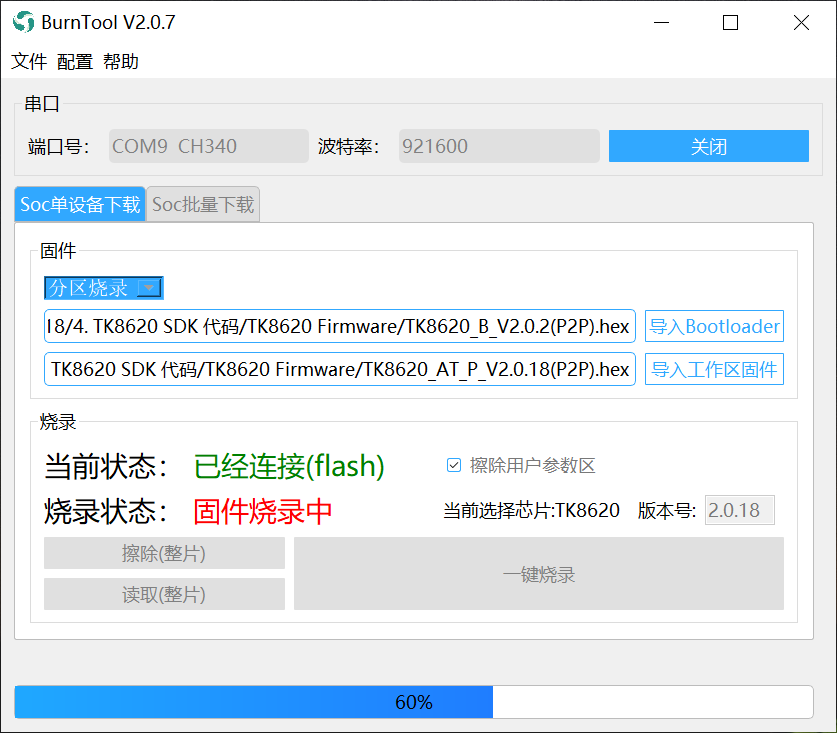Expand the 分区烧录 mode dropdown
Screen dimensions: 837x733
pos(104,288)
